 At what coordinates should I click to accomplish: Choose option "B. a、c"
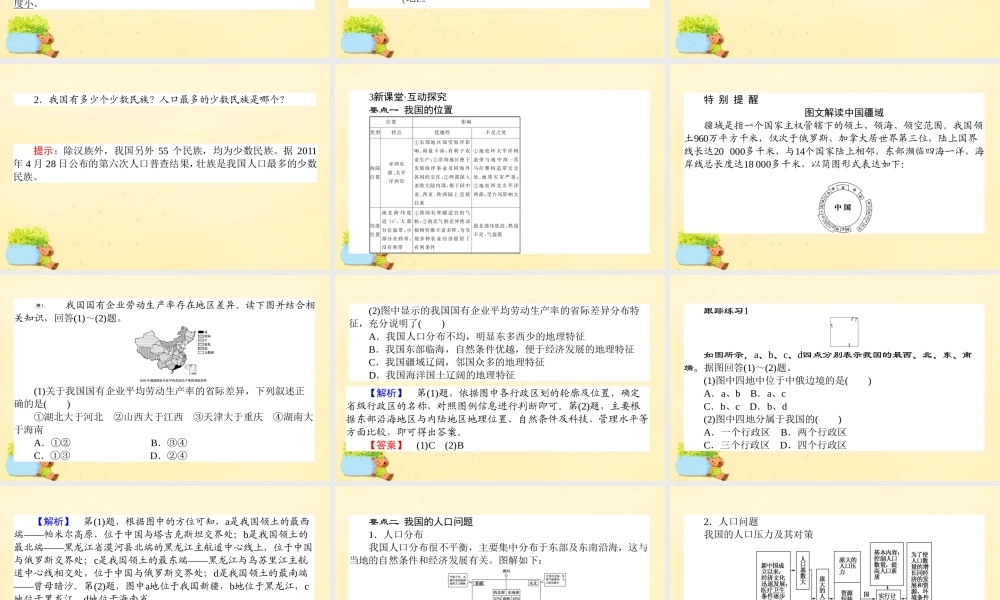[x=768, y=393]
